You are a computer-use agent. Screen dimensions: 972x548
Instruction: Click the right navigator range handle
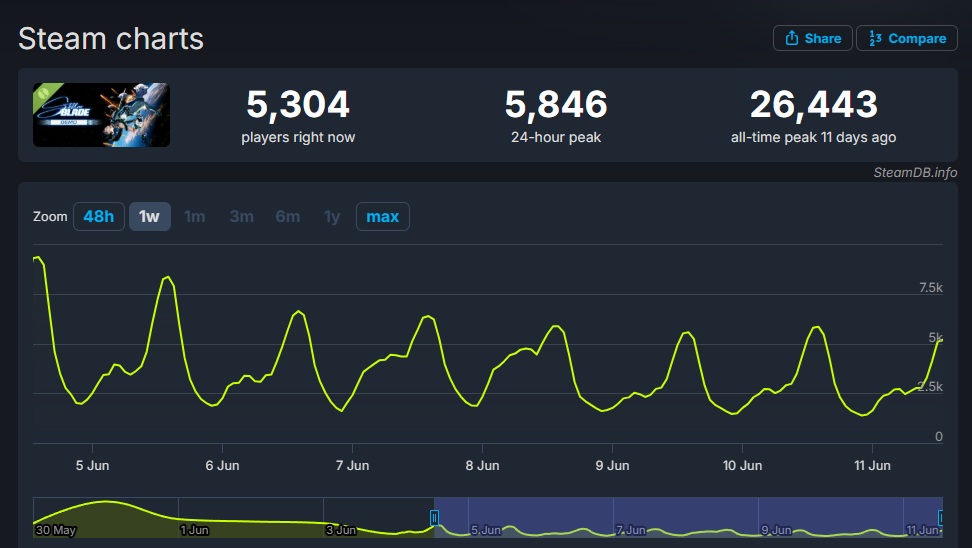point(940,518)
